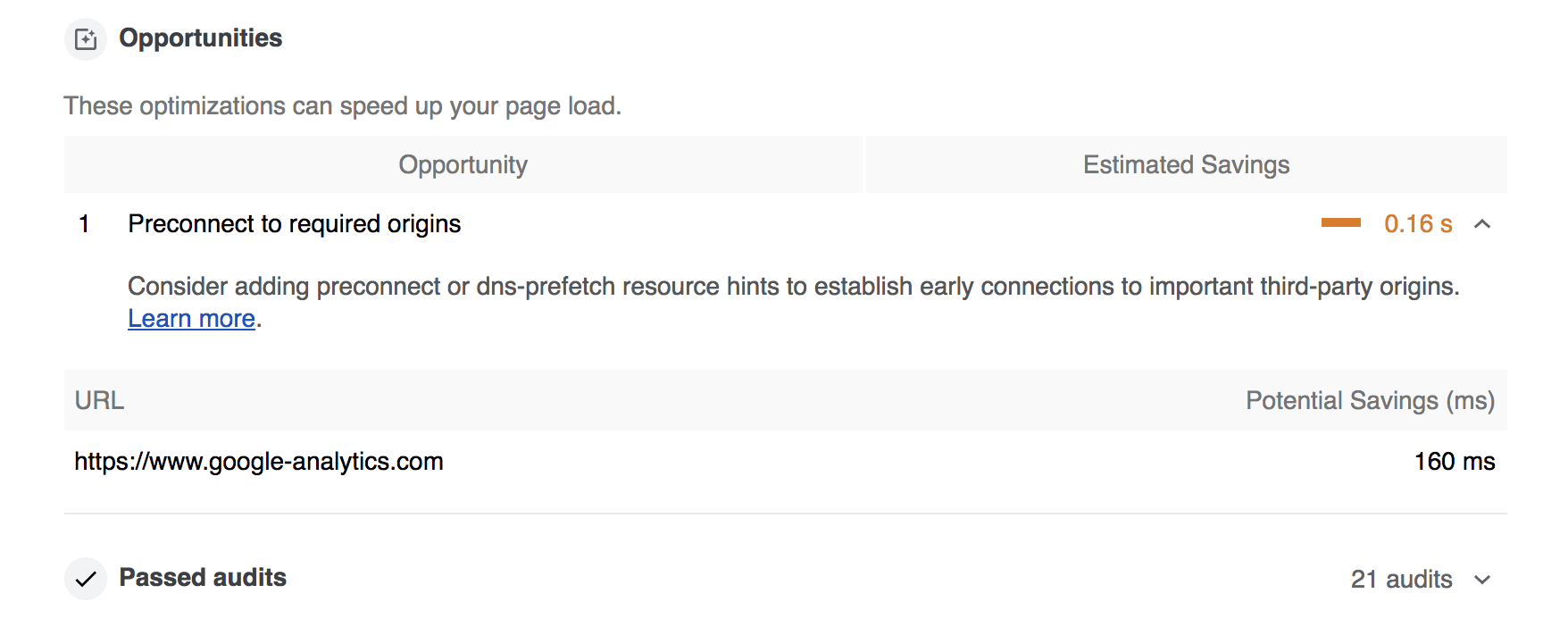Click the Opportunities heading text

201,38
